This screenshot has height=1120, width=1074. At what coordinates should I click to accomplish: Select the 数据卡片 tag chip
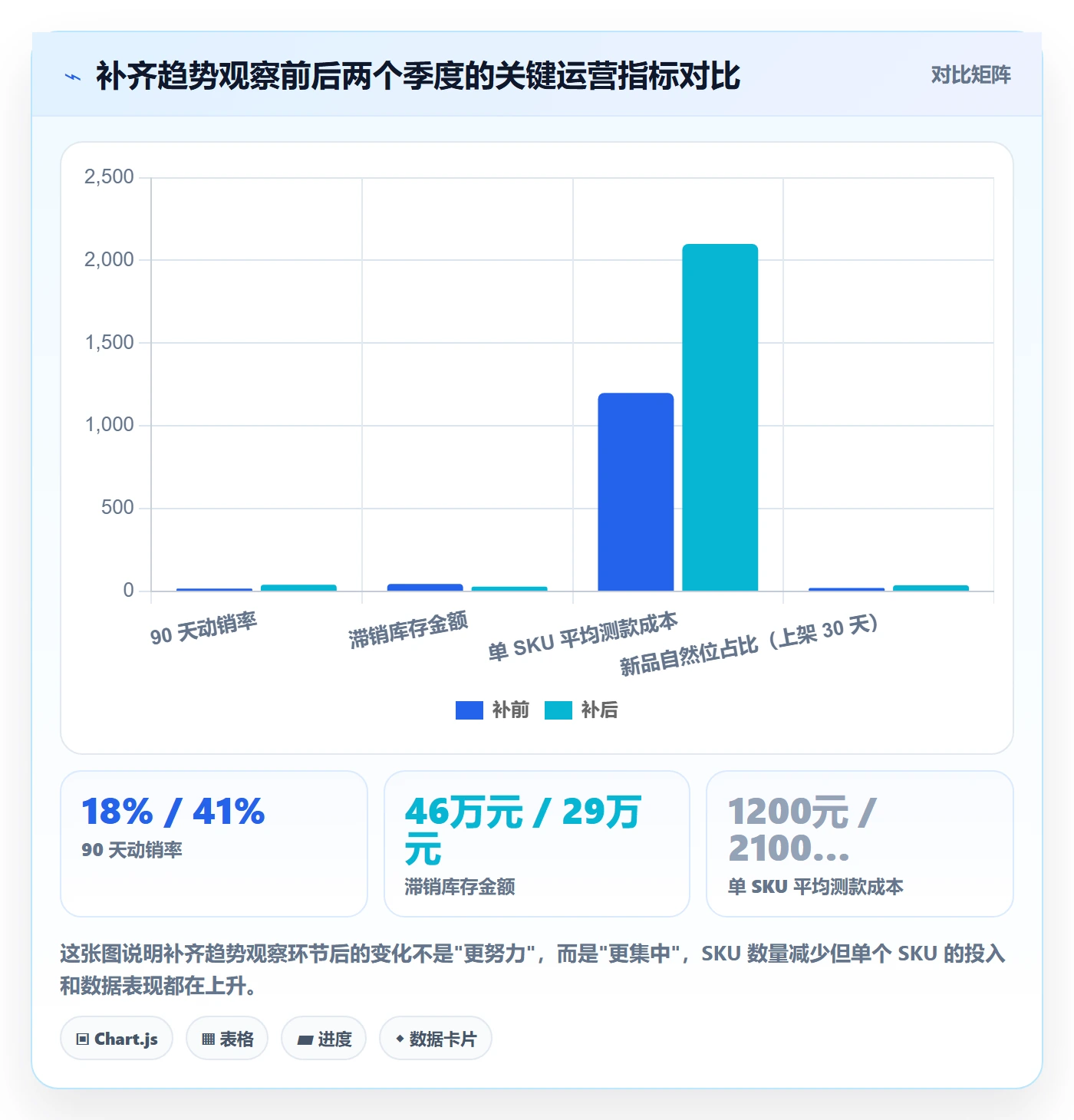tap(436, 1039)
